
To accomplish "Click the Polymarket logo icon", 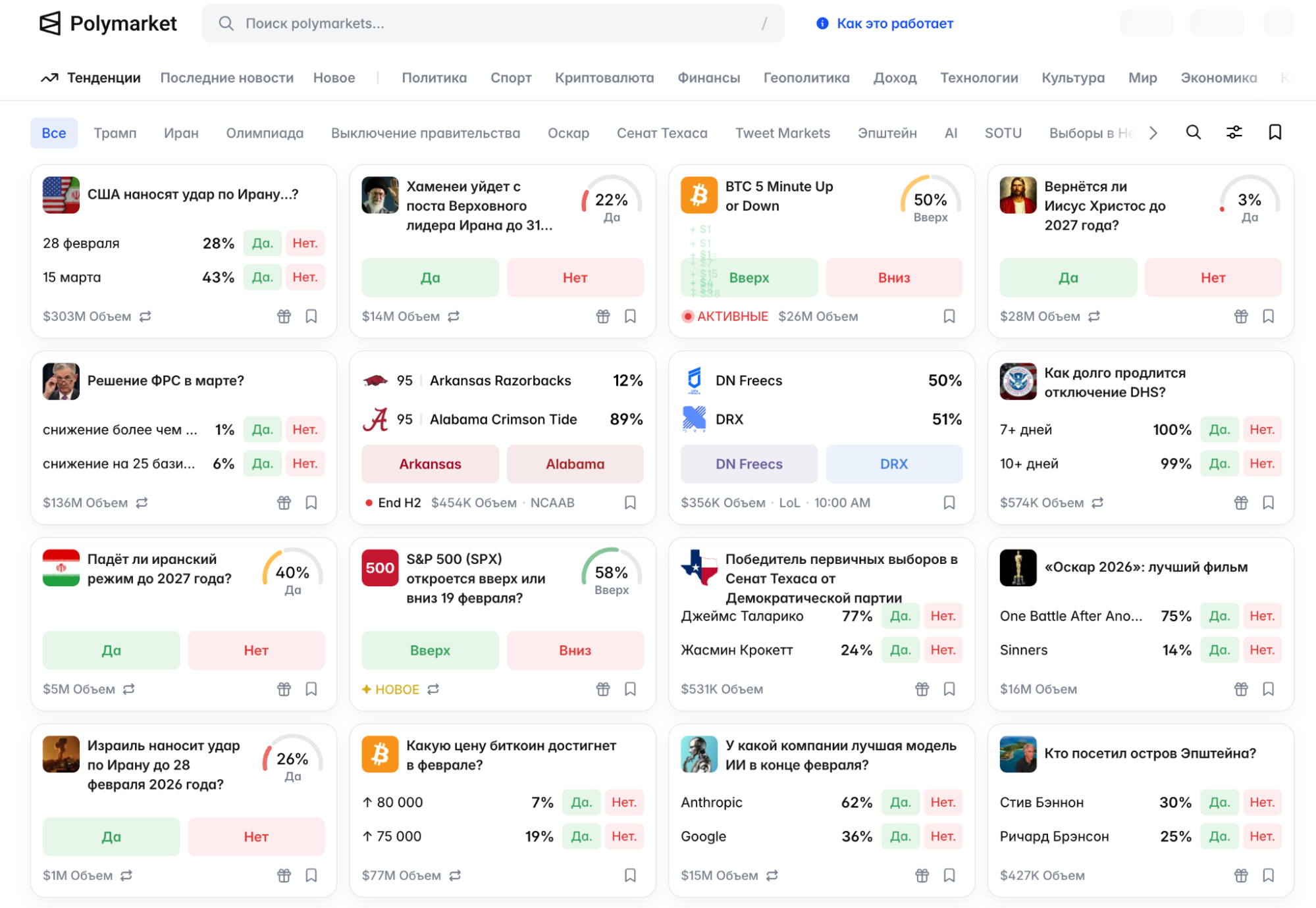I will coord(50,24).
